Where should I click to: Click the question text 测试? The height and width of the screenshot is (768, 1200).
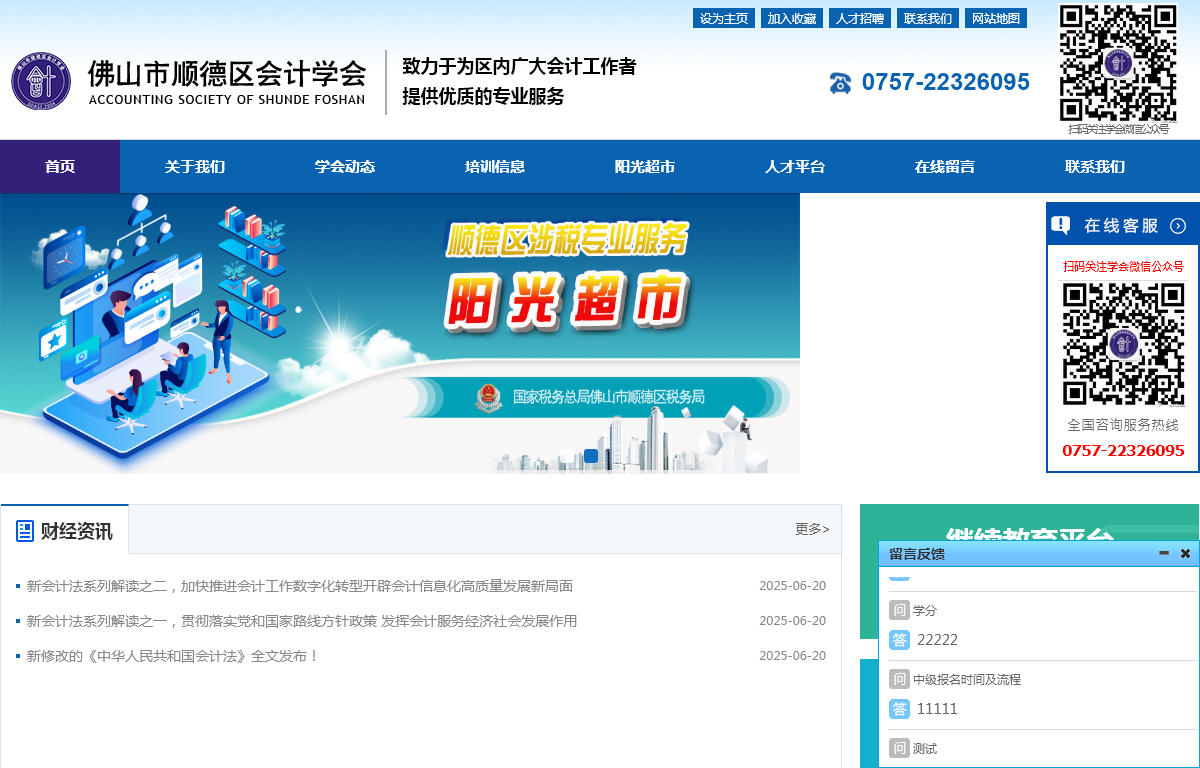click(x=925, y=748)
